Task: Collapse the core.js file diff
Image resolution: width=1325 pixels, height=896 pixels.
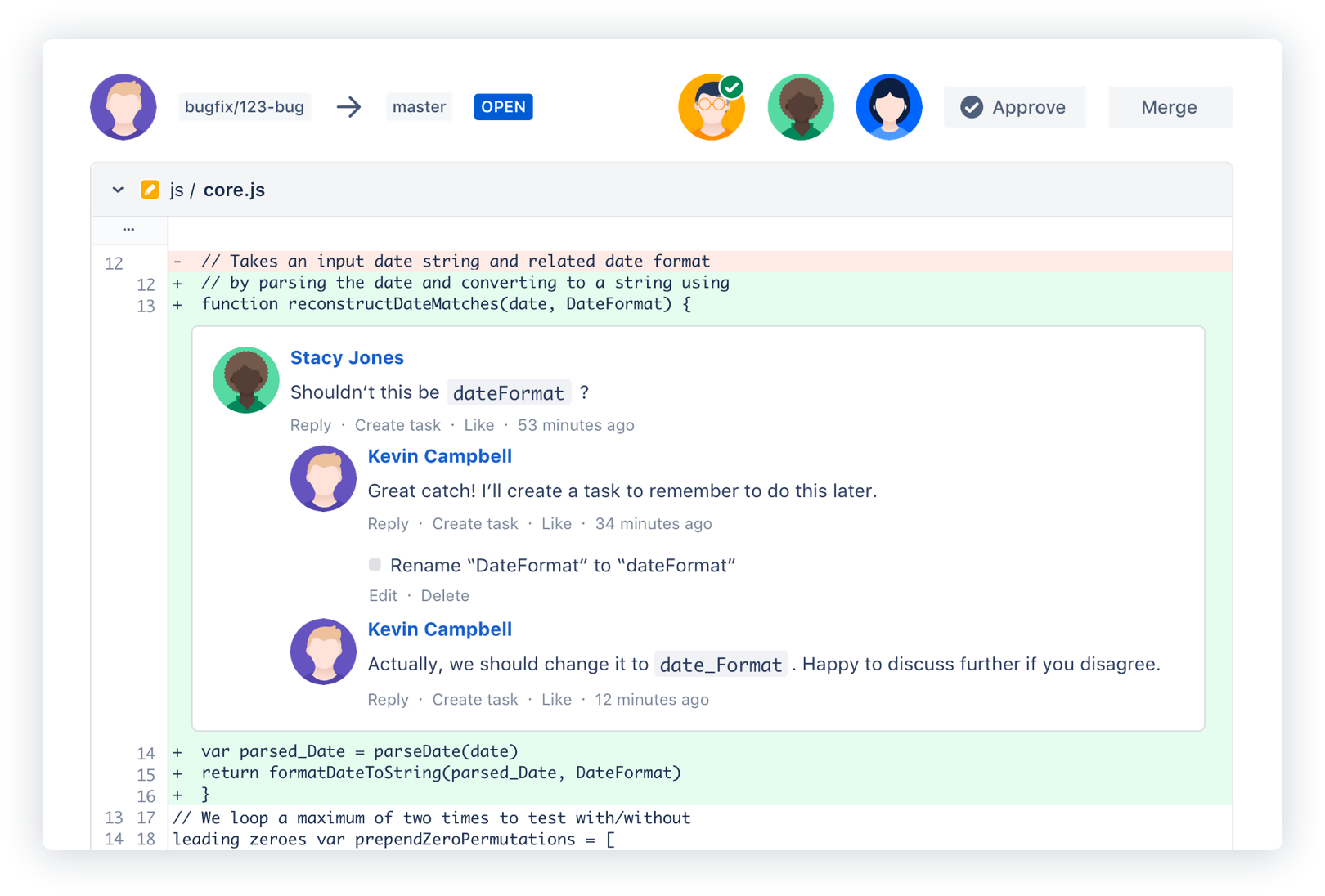Action: click(x=117, y=189)
